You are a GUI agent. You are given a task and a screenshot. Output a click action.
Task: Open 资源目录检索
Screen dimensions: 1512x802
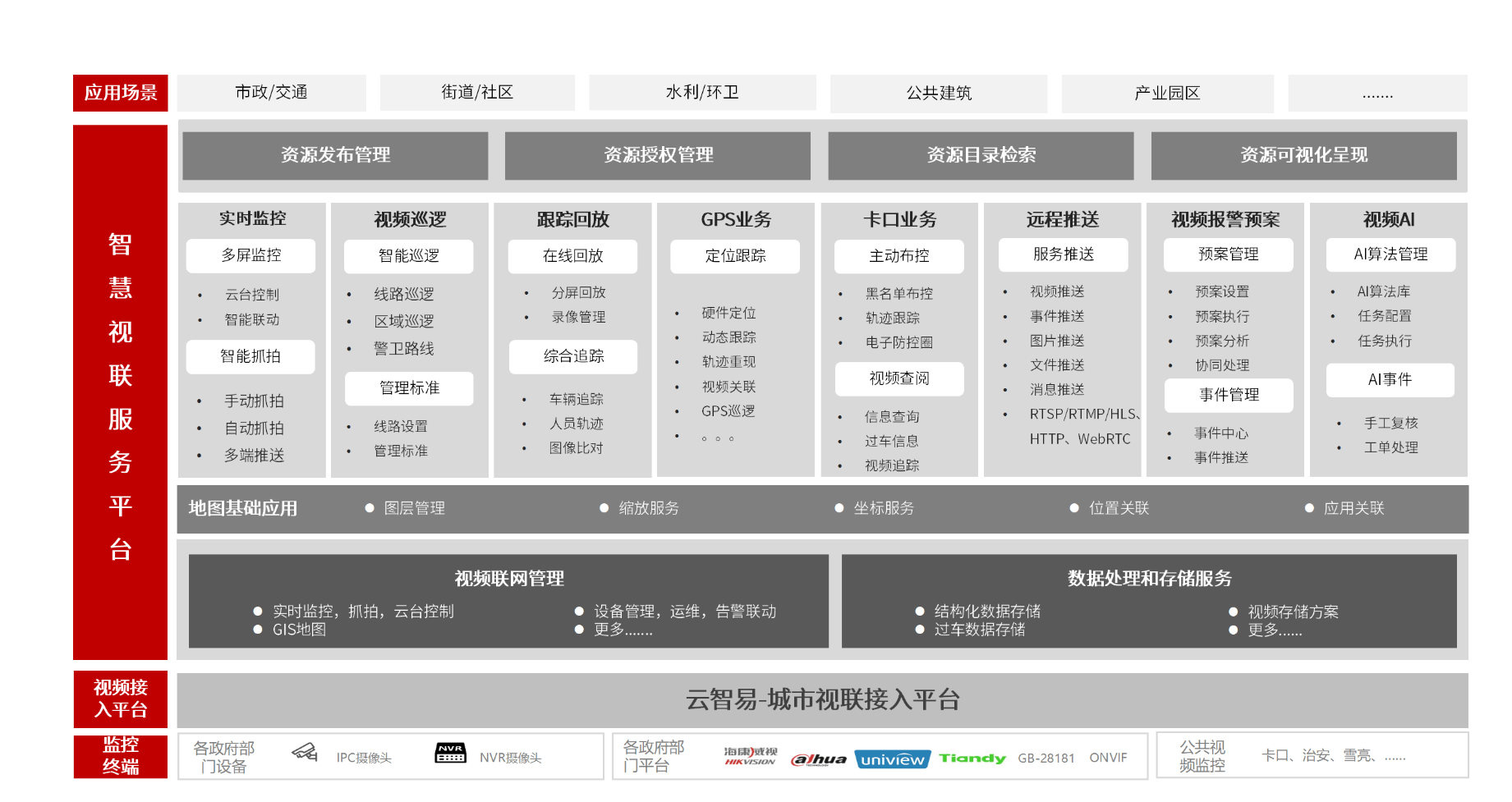(980, 155)
